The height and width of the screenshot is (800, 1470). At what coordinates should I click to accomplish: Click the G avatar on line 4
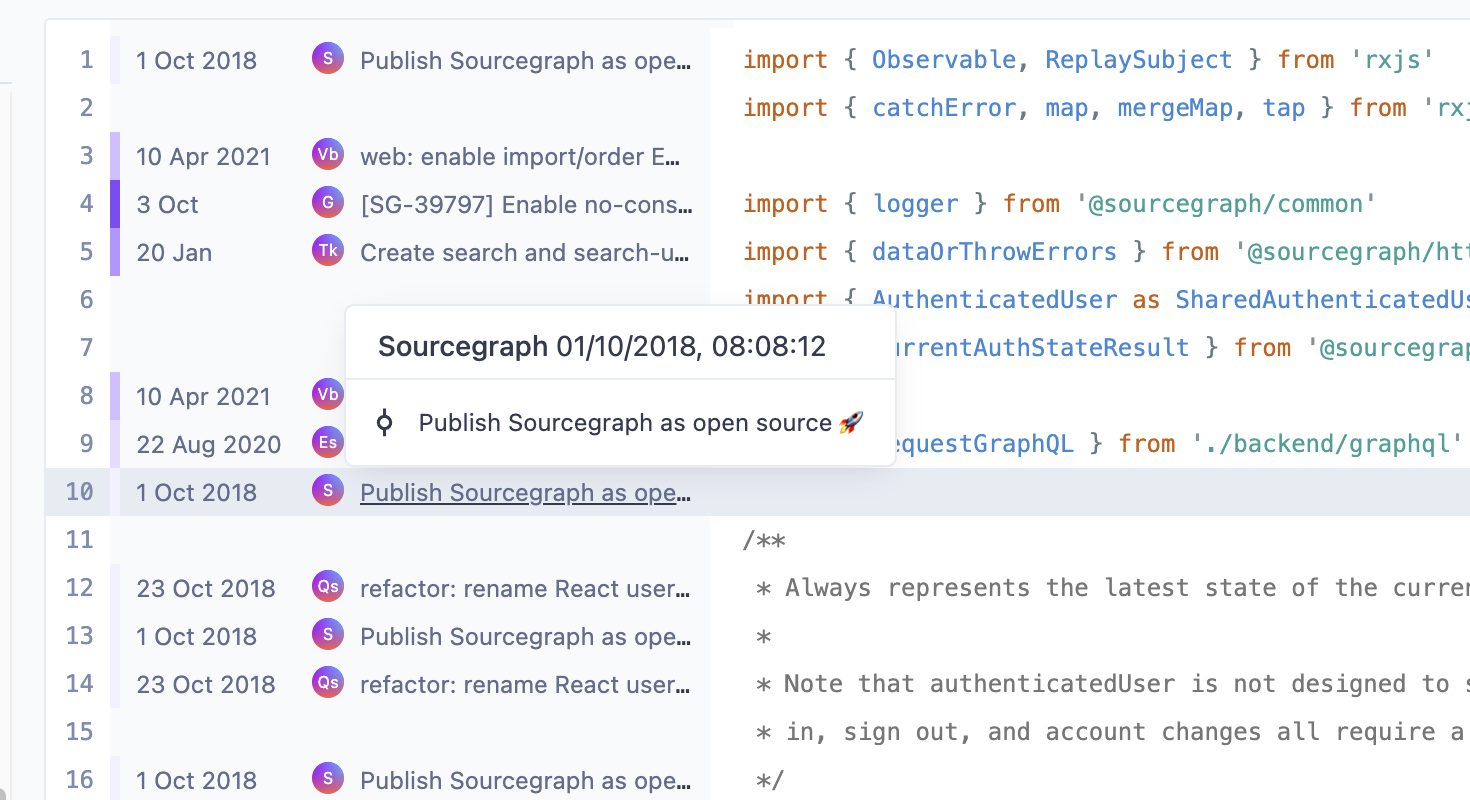tap(328, 203)
